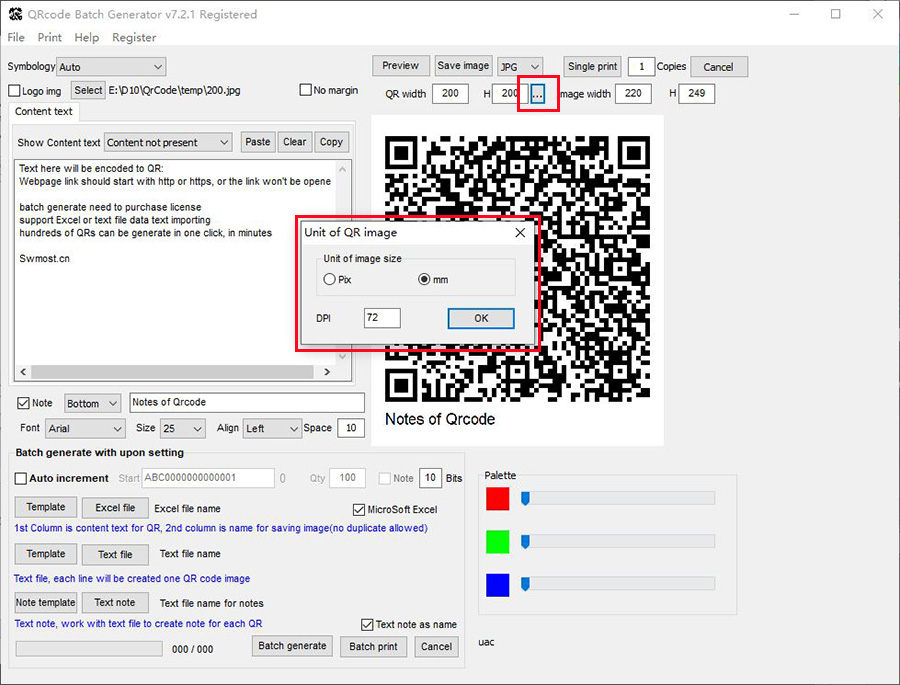
Task: Click the QR width input field
Action: point(451,93)
